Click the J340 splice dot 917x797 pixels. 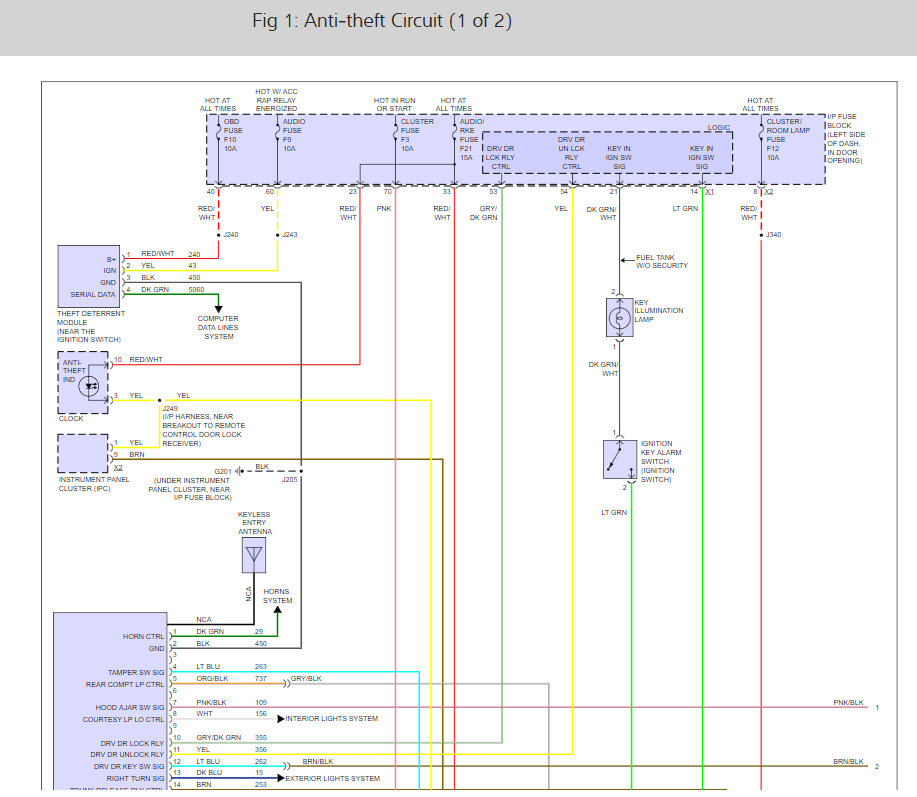[x=761, y=235]
